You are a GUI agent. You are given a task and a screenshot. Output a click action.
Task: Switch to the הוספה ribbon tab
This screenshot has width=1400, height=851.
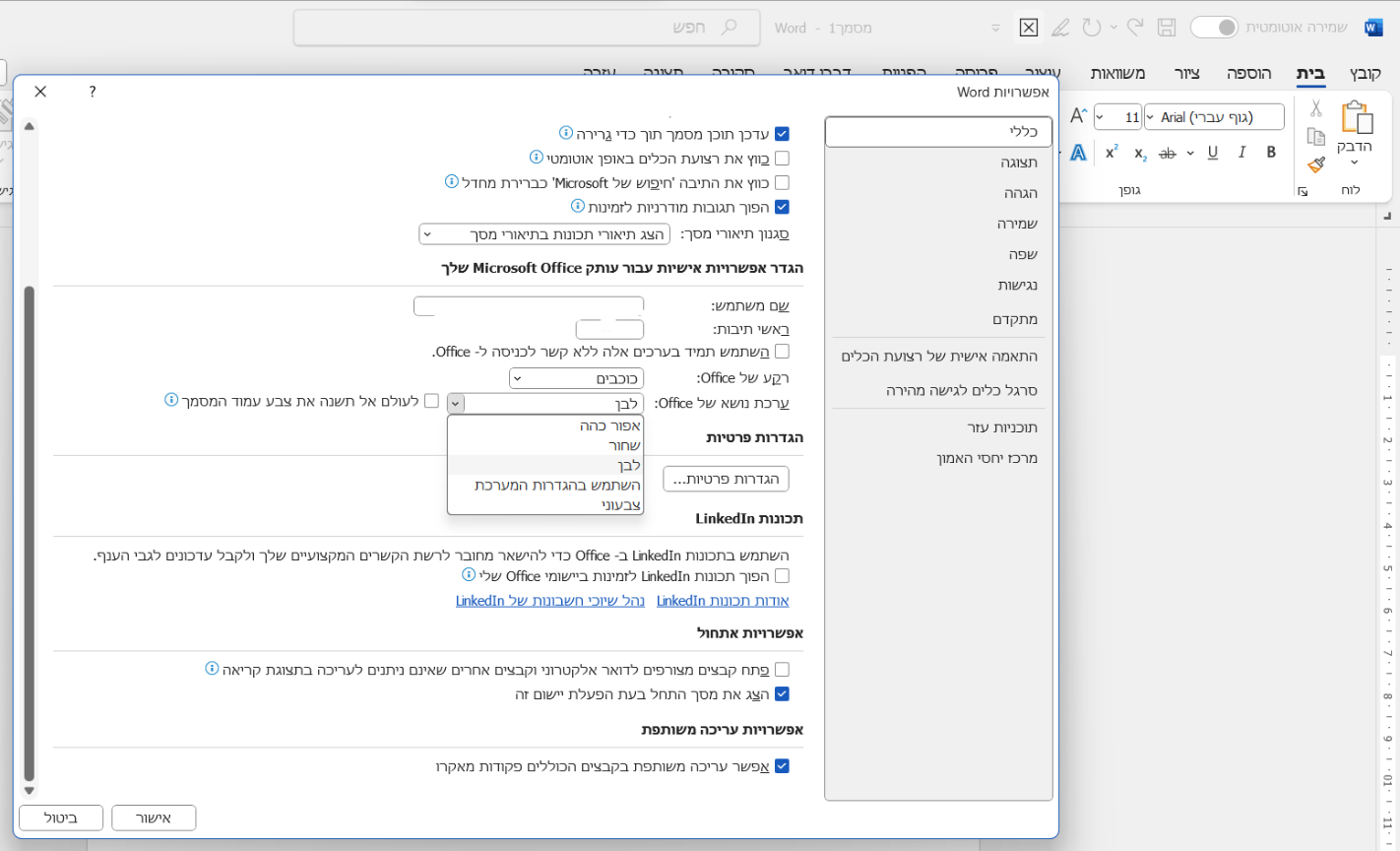[x=1248, y=74]
